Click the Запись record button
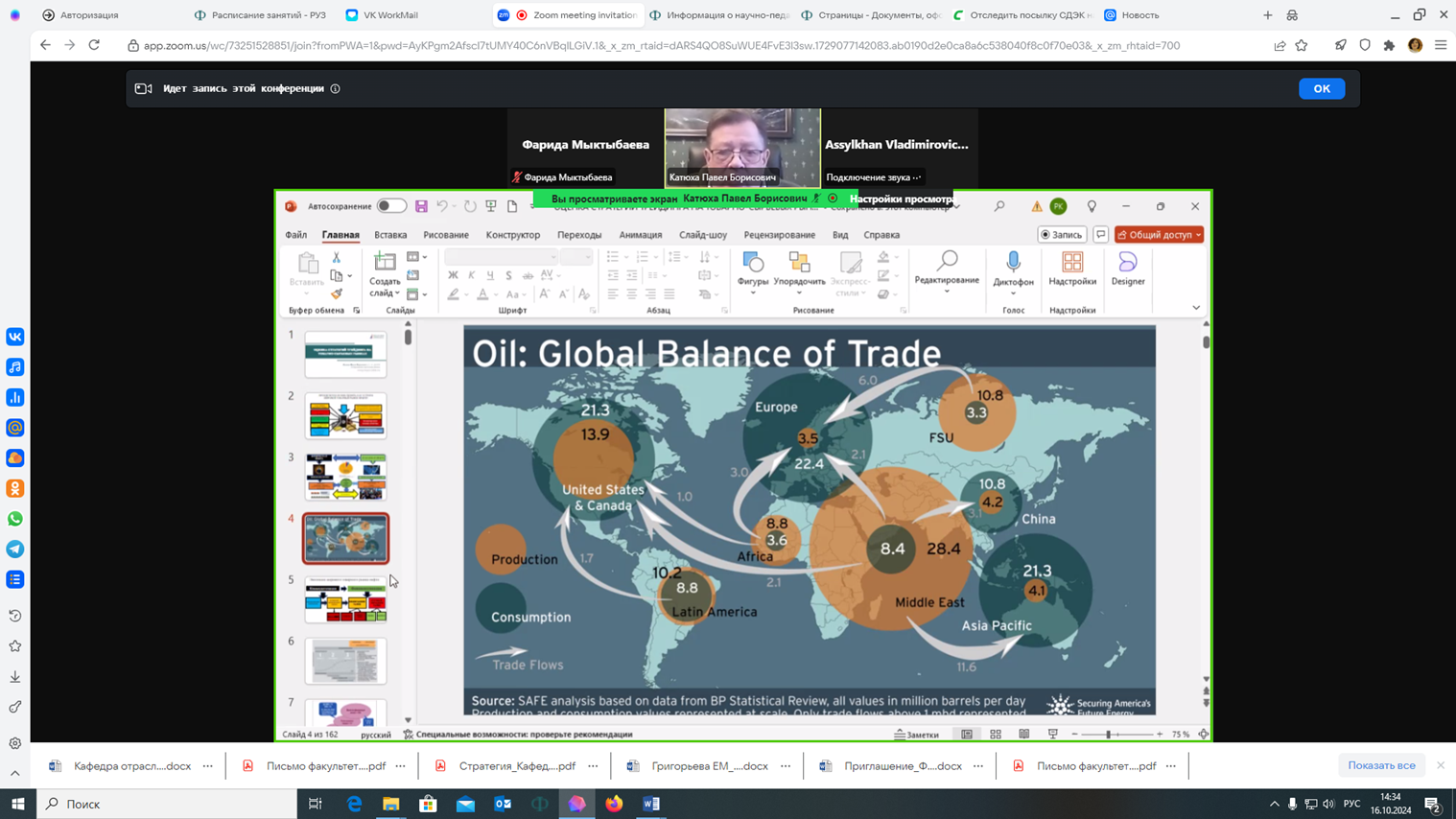The height and width of the screenshot is (819, 1456). pos(1062,235)
